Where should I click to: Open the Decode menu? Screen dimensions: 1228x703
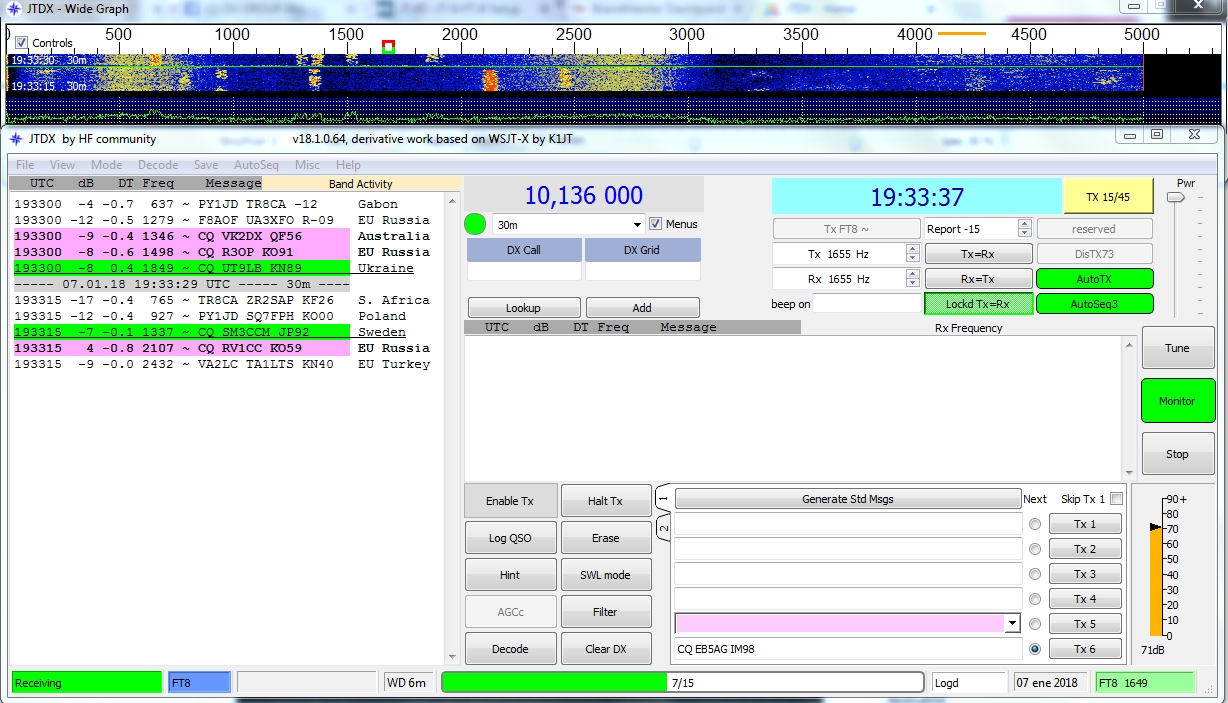(158, 165)
